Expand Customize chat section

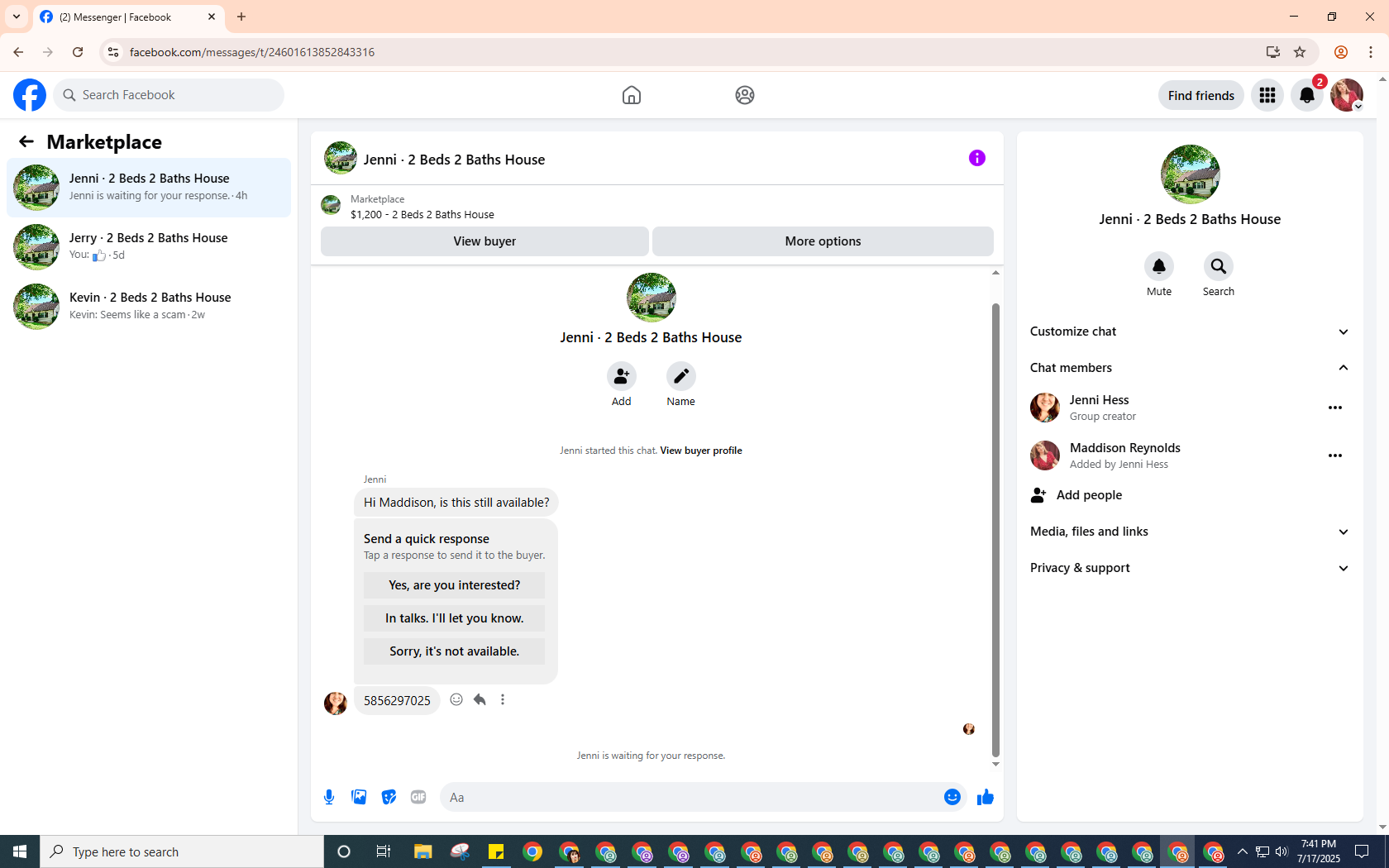(x=1190, y=331)
